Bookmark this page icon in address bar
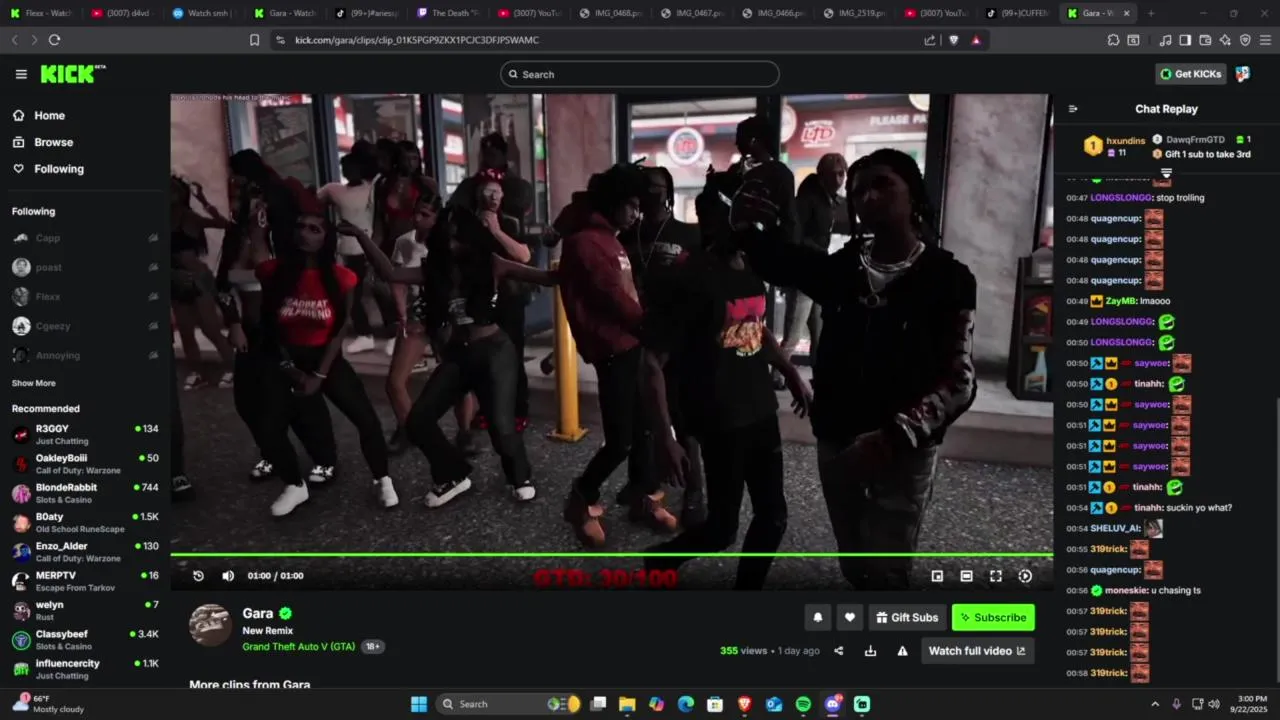The width and height of the screenshot is (1280, 720). [254, 40]
